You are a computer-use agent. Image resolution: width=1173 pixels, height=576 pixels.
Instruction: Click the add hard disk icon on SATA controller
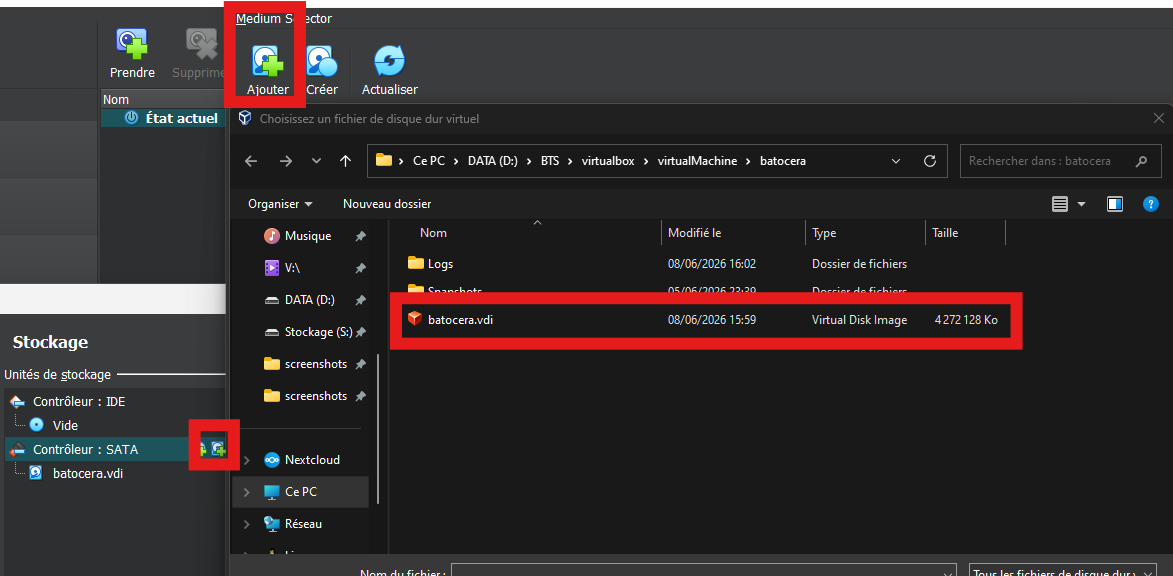pyautogui.click(x=218, y=449)
